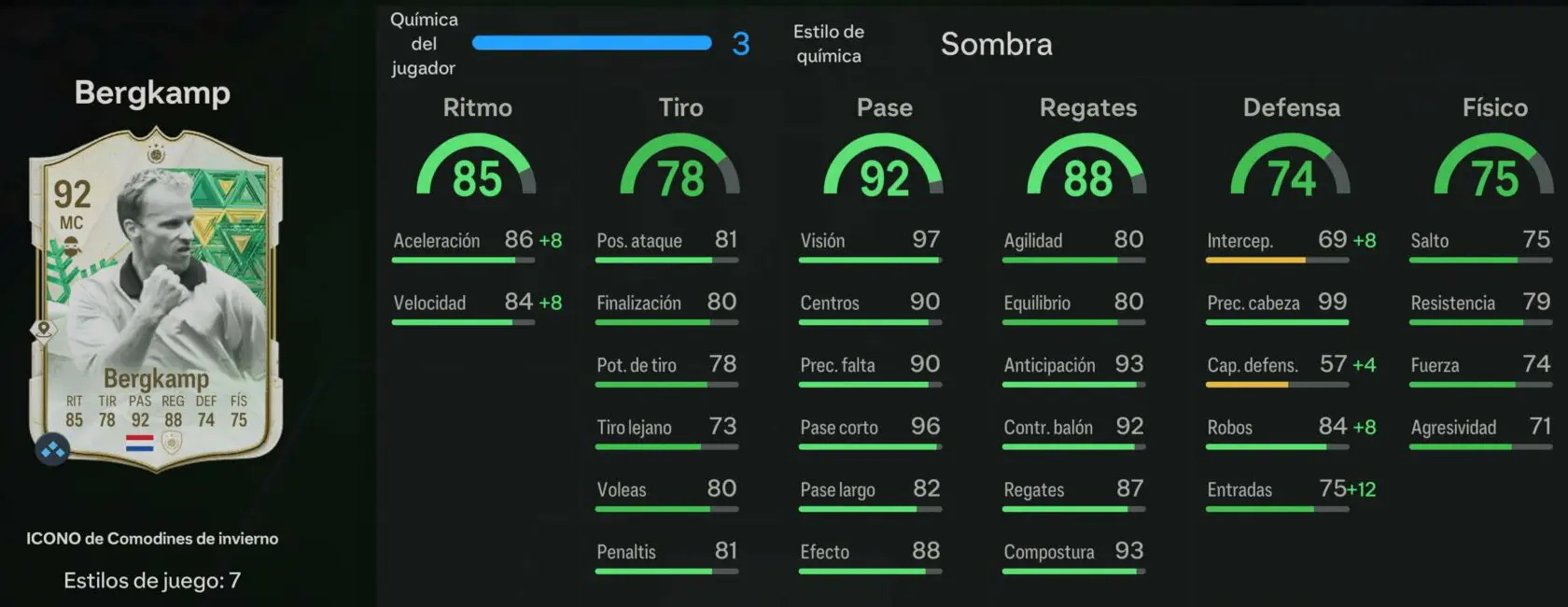The height and width of the screenshot is (607, 1568).
Task: Click the location pin icon on card edge
Action: pyautogui.click(x=43, y=329)
